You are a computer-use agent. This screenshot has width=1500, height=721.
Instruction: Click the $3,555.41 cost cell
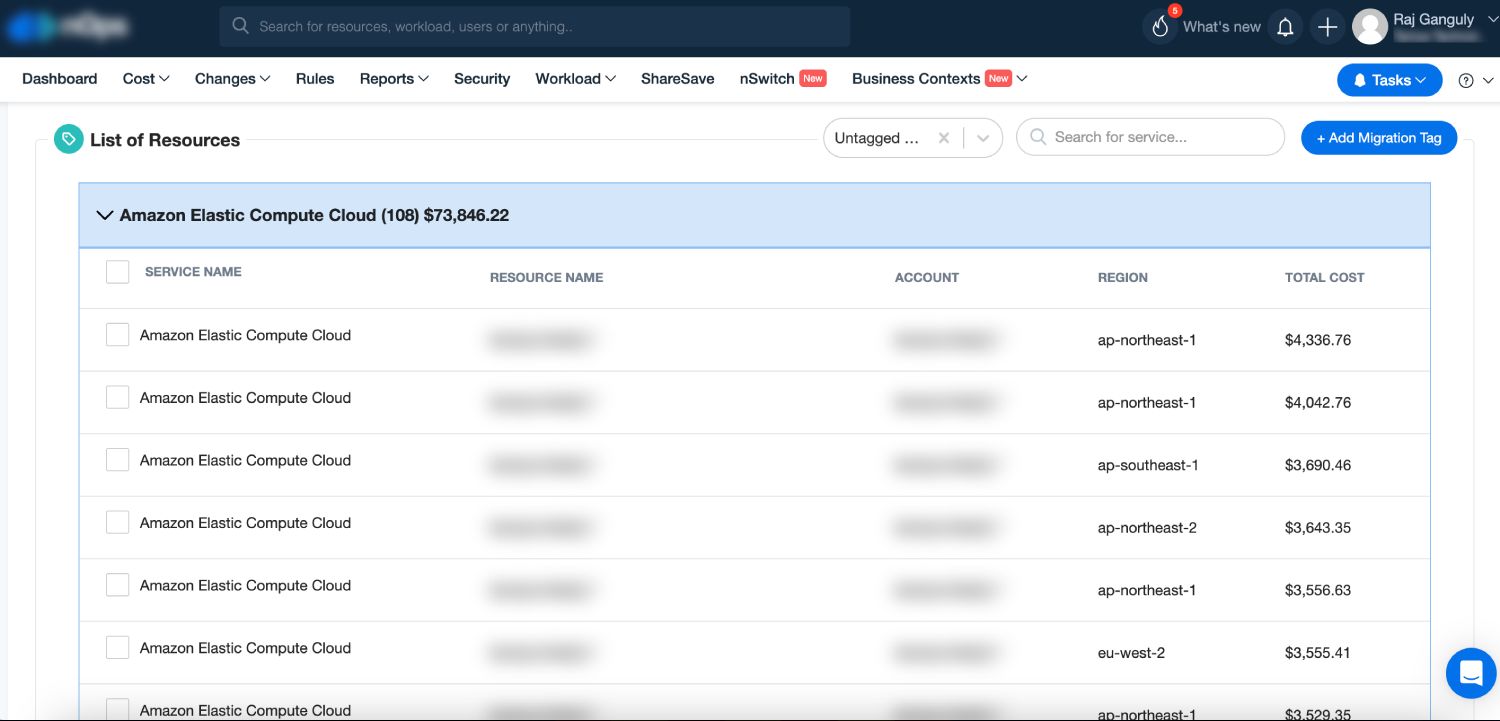point(1318,653)
